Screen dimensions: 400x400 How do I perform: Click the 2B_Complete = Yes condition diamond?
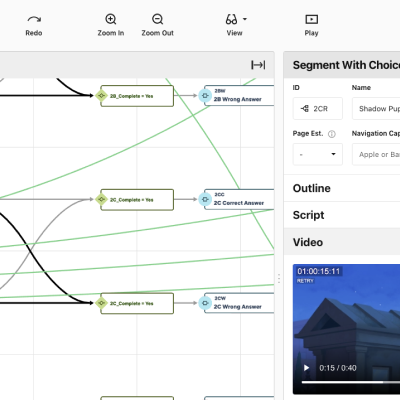pos(101,96)
